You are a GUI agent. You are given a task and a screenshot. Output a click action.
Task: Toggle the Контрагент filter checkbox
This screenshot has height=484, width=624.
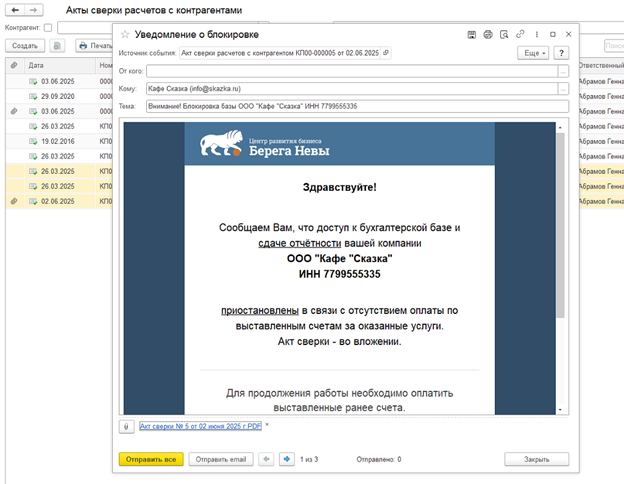coord(48,27)
